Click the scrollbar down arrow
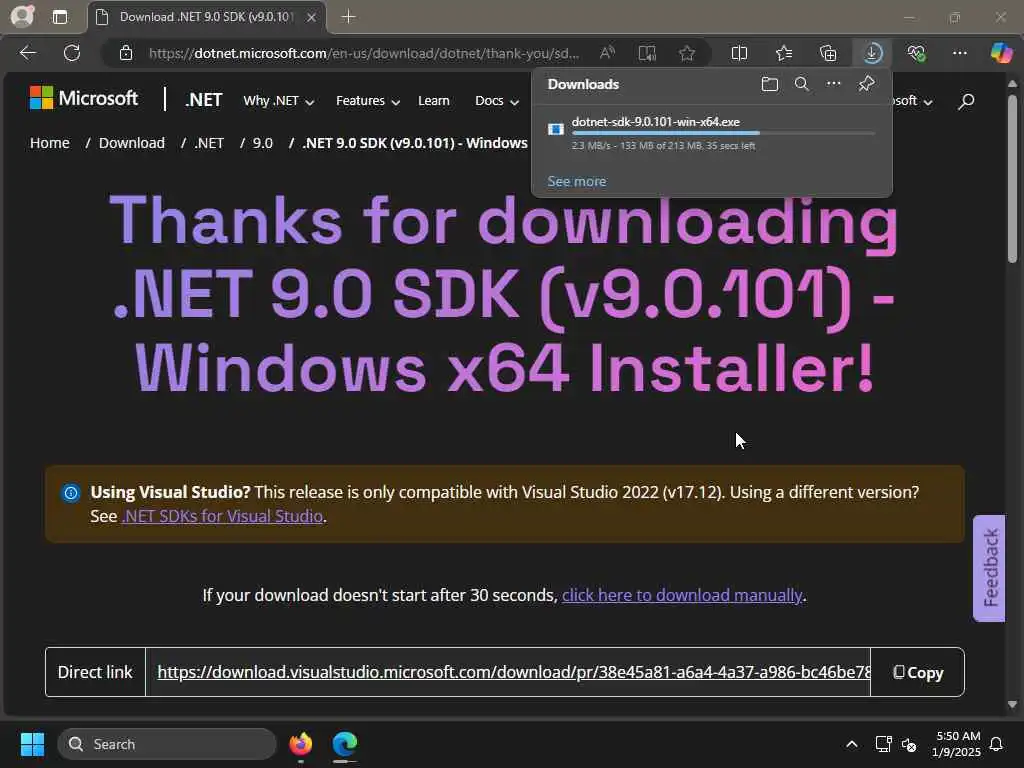This screenshot has height=768, width=1024. 1012,705
